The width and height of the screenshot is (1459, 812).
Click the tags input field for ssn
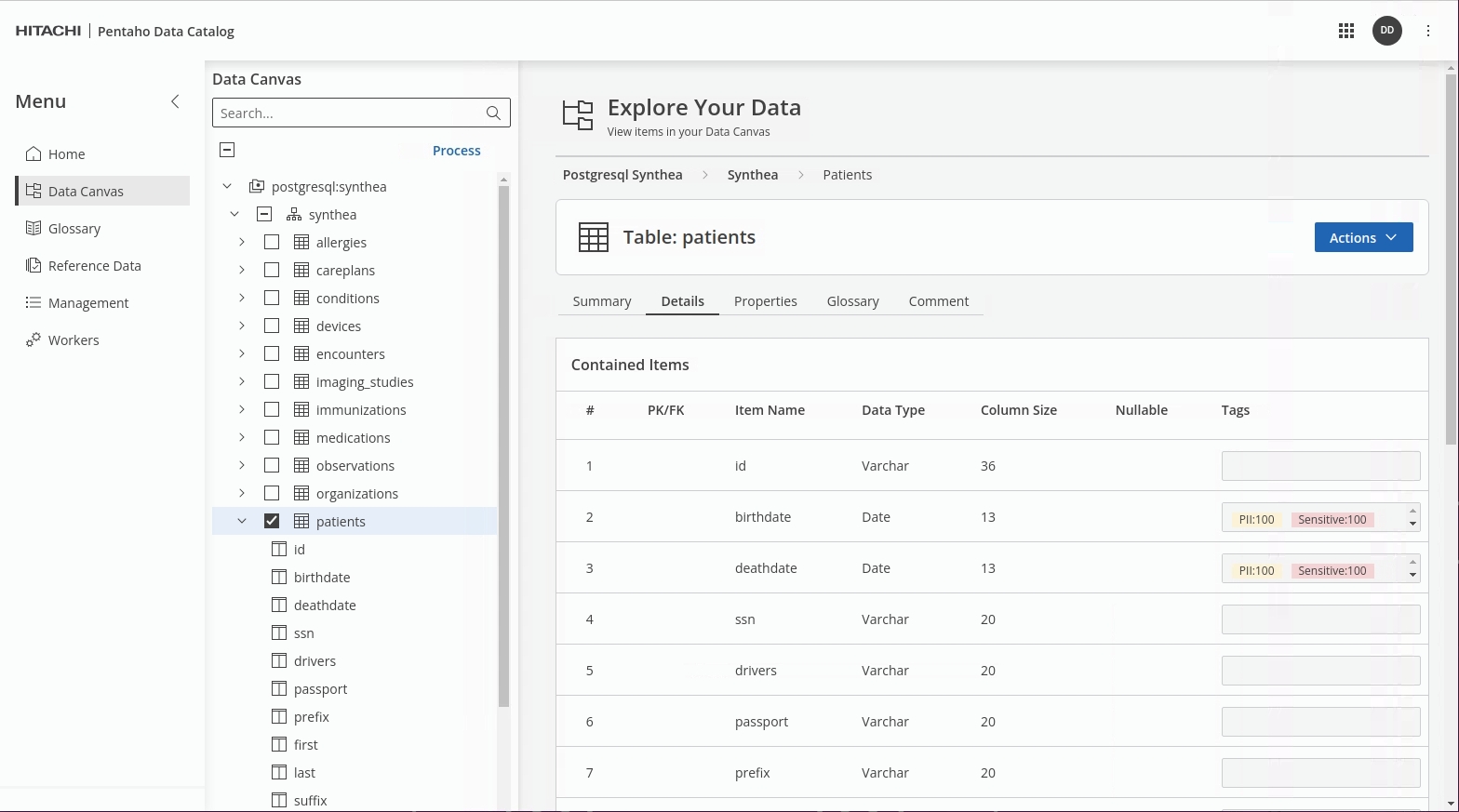point(1319,619)
